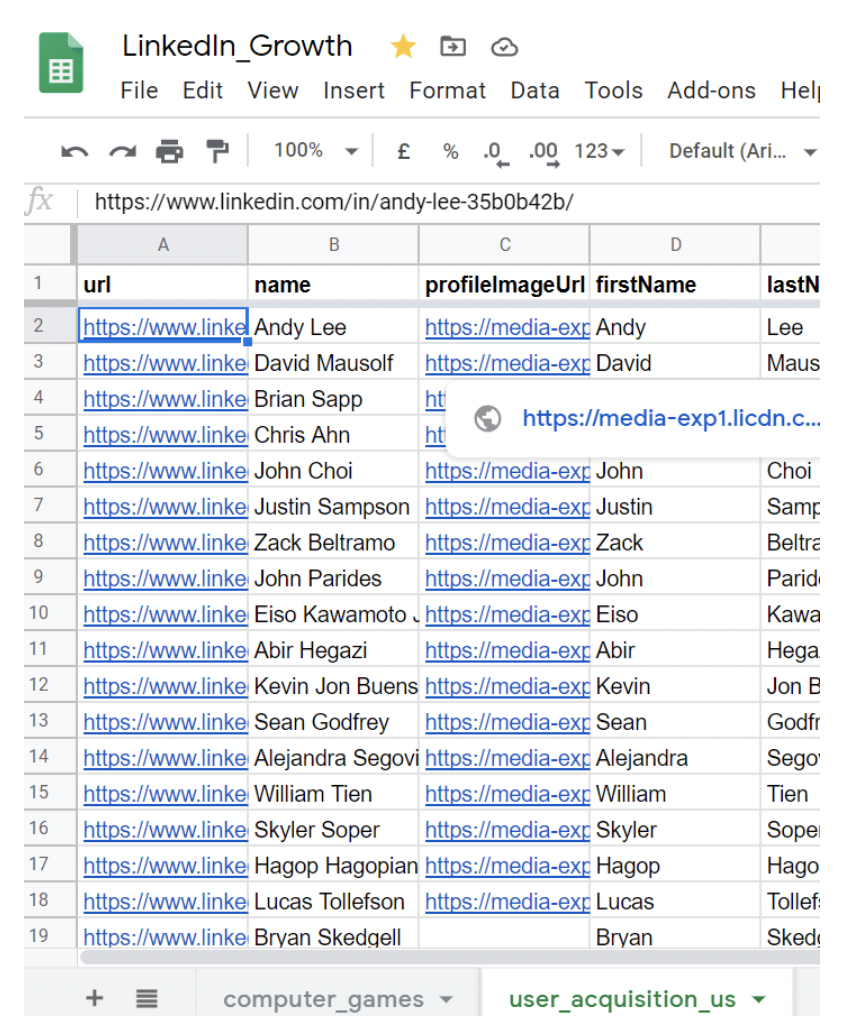The width and height of the screenshot is (841, 1023).
Task: Click the horizontal scrollbar
Action: click(x=449, y=957)
